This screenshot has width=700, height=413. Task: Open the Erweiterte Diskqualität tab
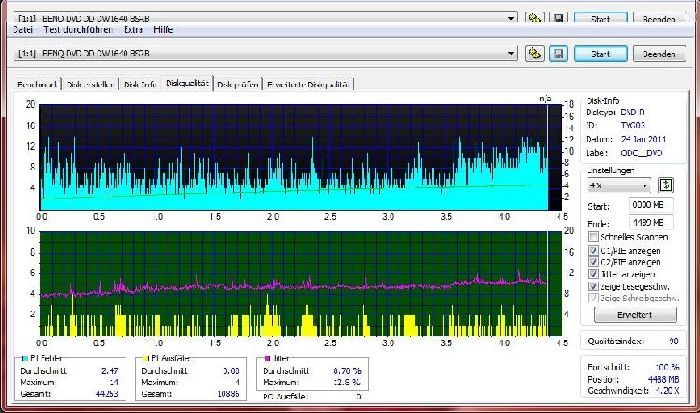click(x=308, y=84)
